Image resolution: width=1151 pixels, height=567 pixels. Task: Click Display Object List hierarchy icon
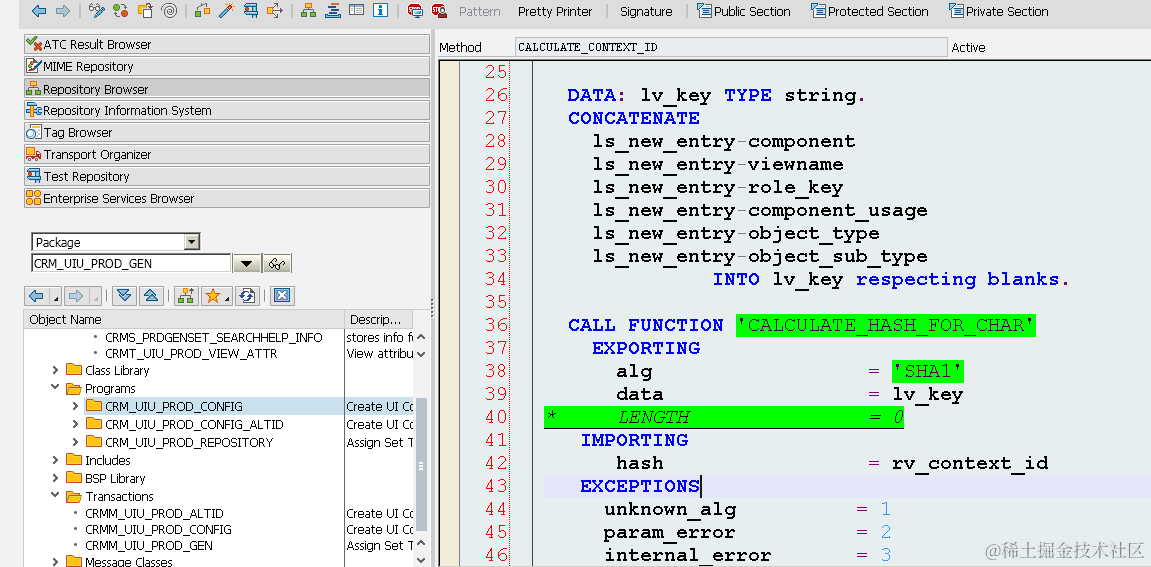309,11
